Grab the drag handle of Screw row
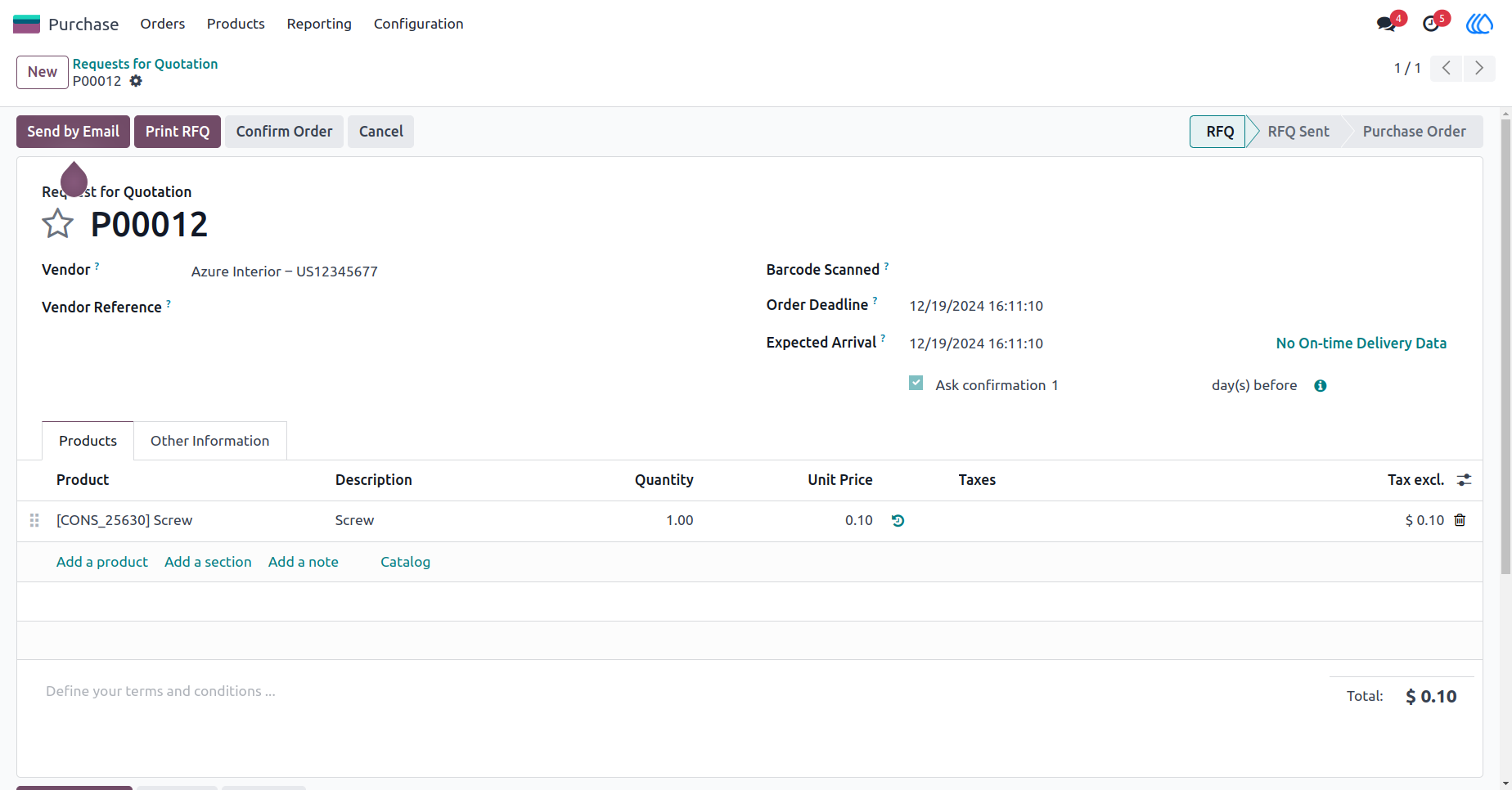This screenshot has width=1512, height=790. 34,520
